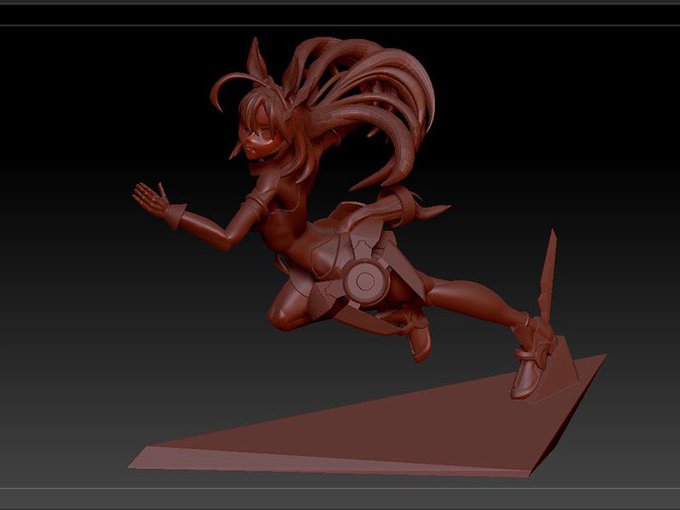The height and width of the screenshot is (510, 680).
Task: Click the circular emblem on the character's hip
Action: (x=365, y=282)
